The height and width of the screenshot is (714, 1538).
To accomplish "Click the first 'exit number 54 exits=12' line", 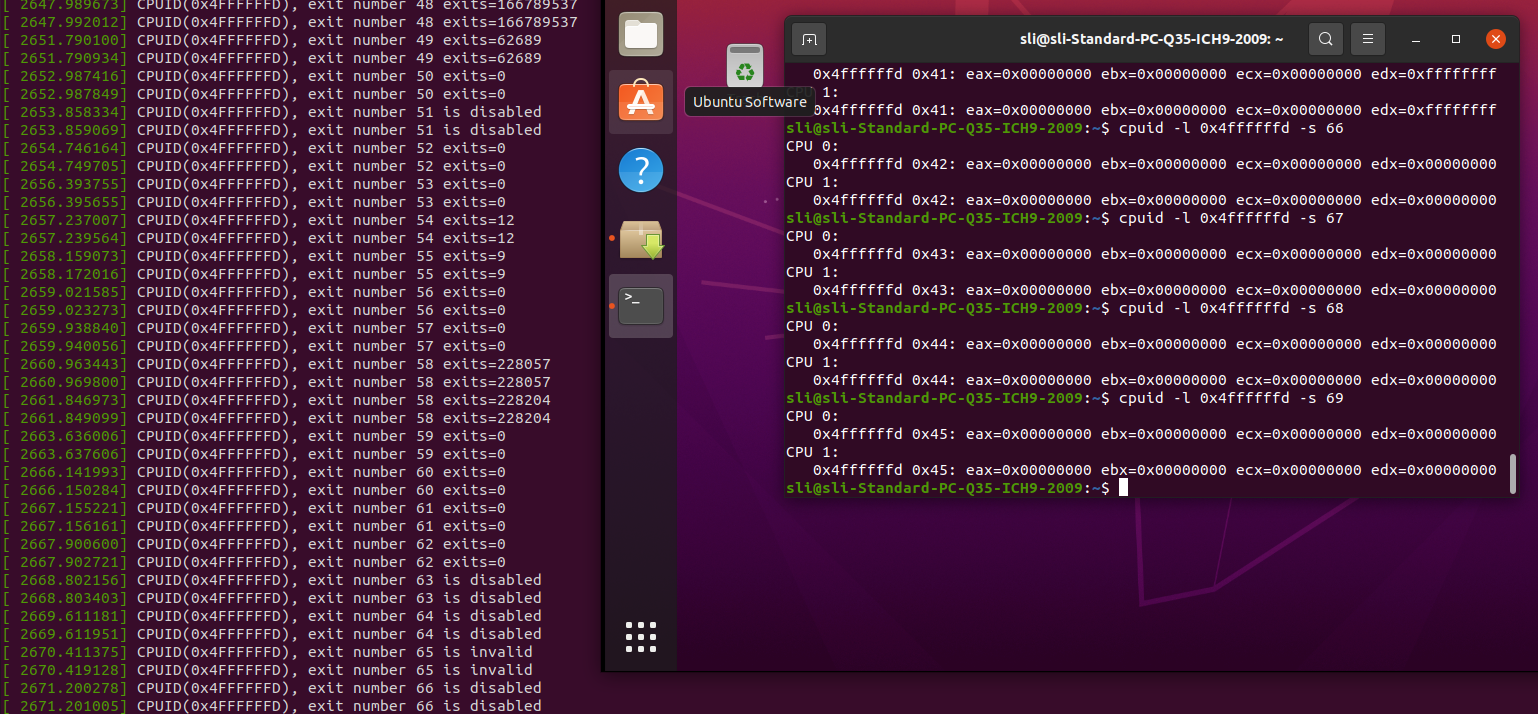I will coord(258,220).
